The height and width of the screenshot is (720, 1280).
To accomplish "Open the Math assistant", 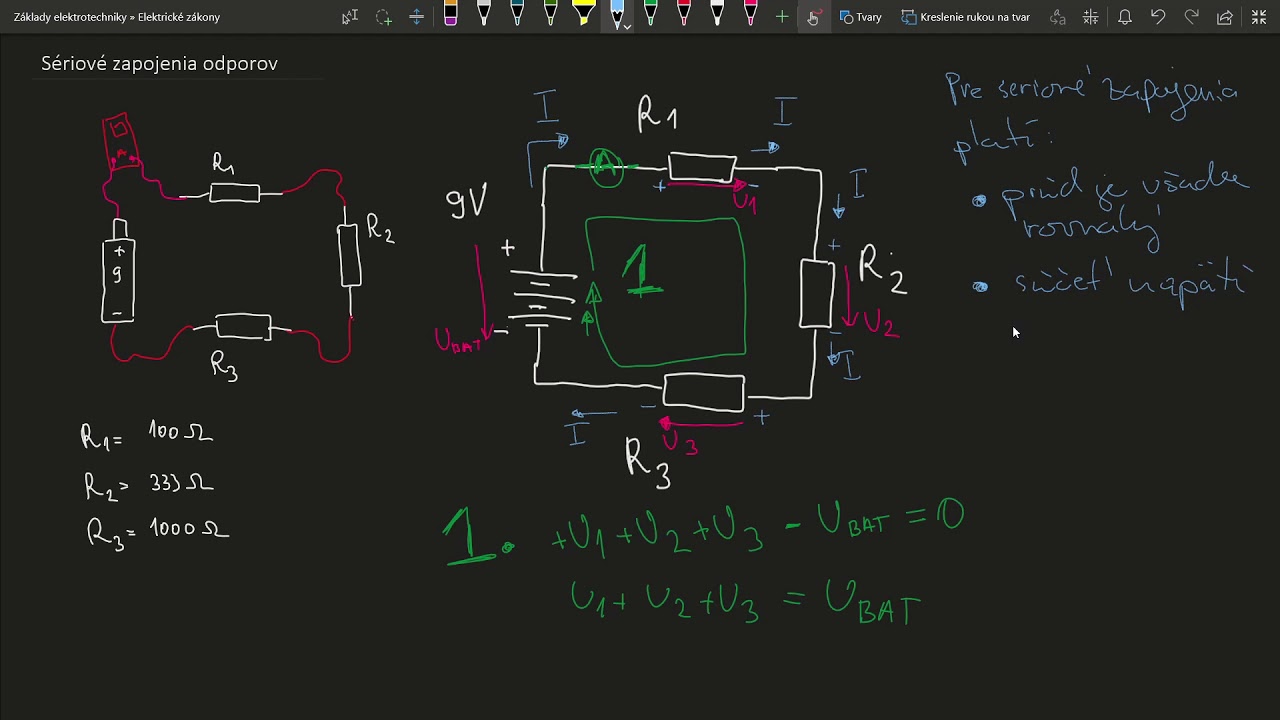I will 1091,17.
